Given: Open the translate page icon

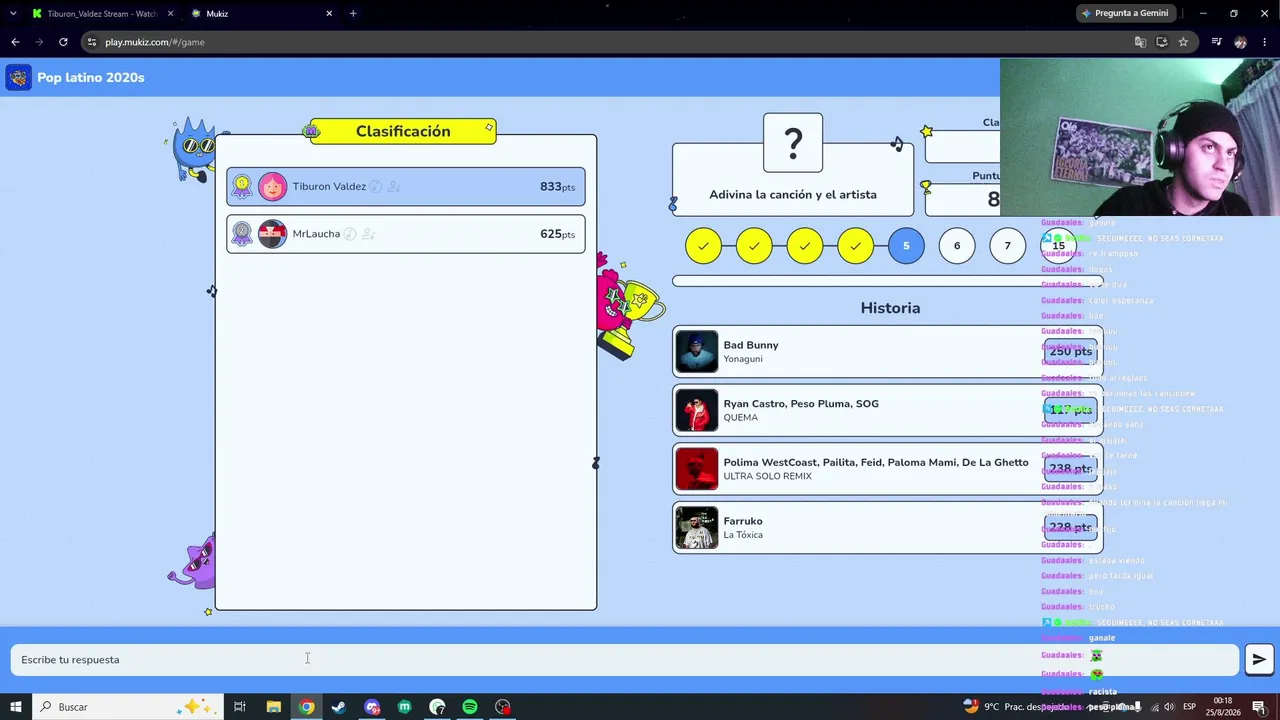Looking at the screenshot, I should (x=1140, y=42).
